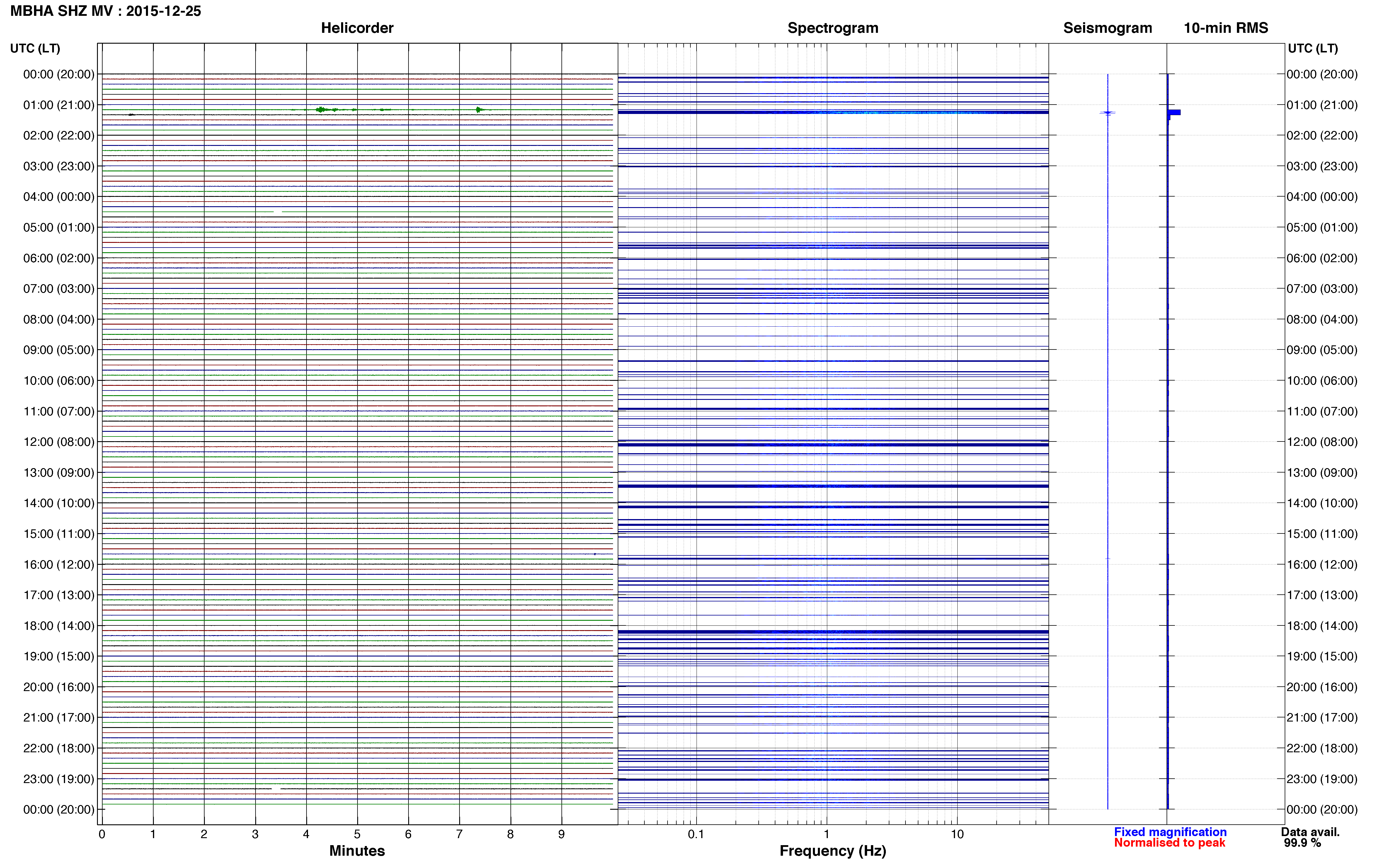Select the Helicorder panel heading
The height and width of the screenshot is (868, 1389).
(x=357, y=28)
